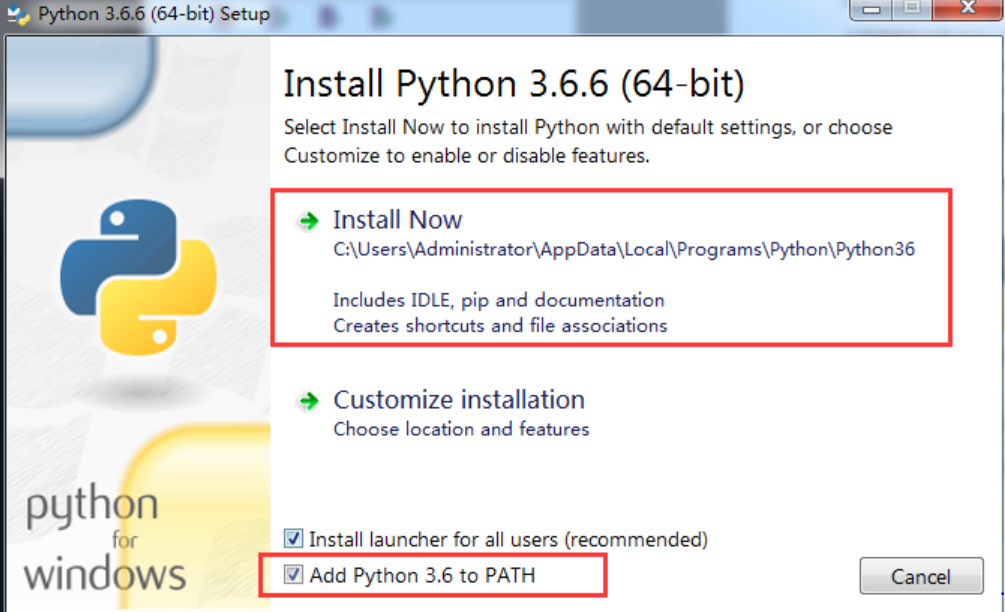The image size is (1005, 612).
Task: Select the Install Now option
Action: [x=397, y=220]
